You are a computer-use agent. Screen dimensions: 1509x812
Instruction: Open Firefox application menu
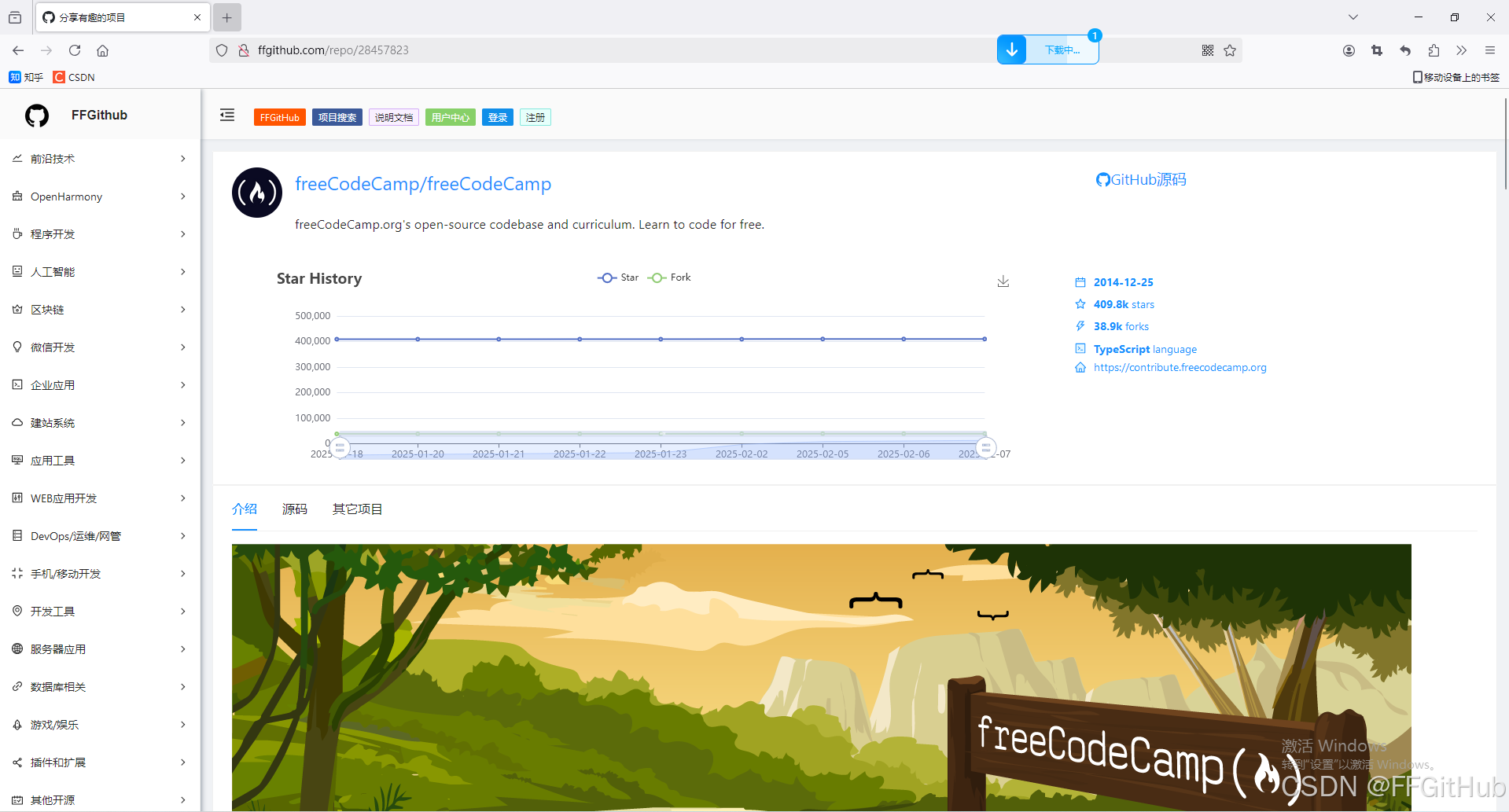(x=1490, y=50)
